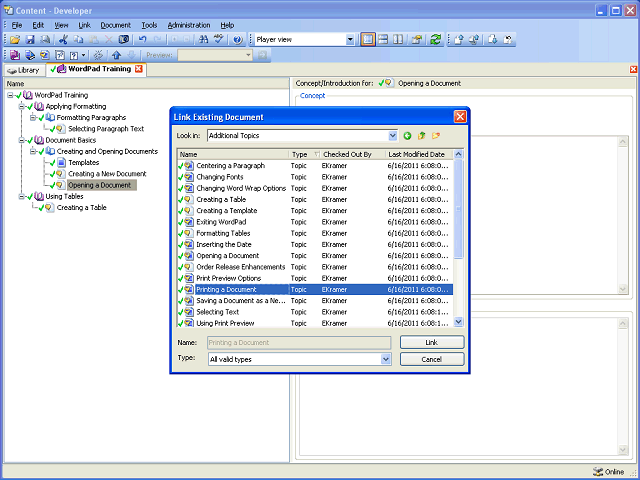Select Selecting Paragraph Text in the tree

[106, 129]
